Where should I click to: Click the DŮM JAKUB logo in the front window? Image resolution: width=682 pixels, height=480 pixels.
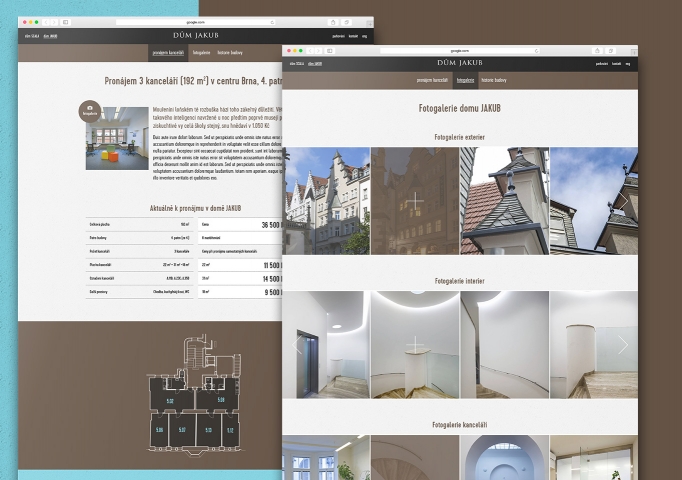[460, 63]
